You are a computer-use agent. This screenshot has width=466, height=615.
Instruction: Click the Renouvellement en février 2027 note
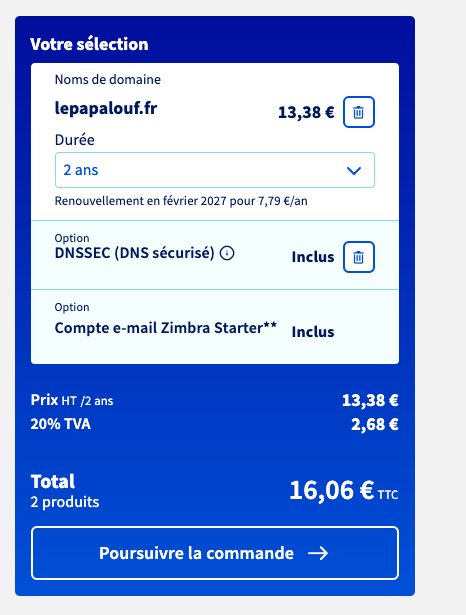pyautogui.click(x=181, y=201)
